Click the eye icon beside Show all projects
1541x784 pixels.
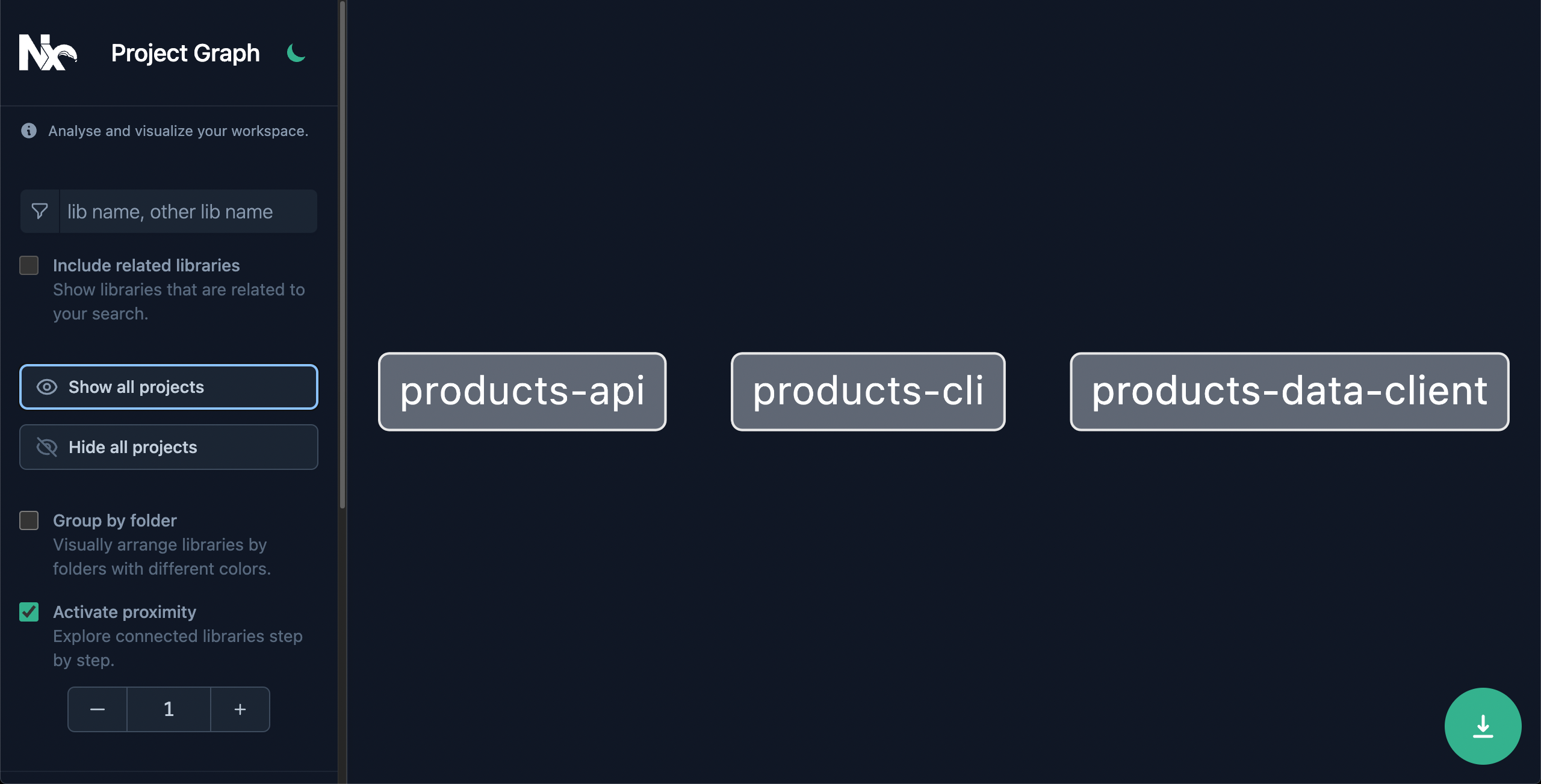pos(47,386)
